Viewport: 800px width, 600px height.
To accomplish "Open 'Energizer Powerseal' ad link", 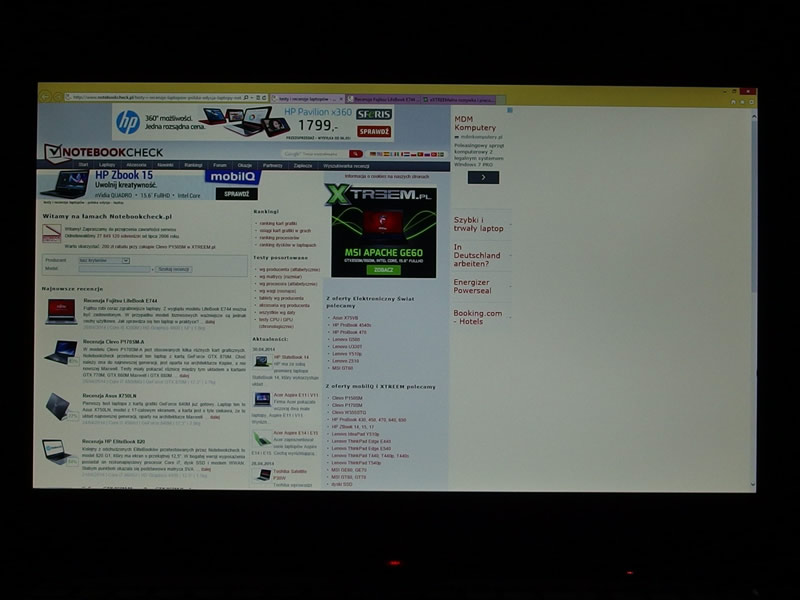I will point(472,286).
